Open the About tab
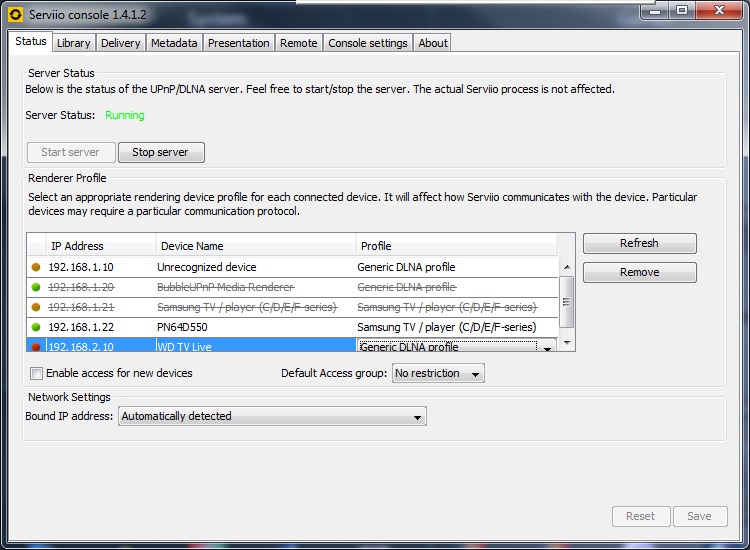Viewport: 750px width, 550px height. (433, 43)
